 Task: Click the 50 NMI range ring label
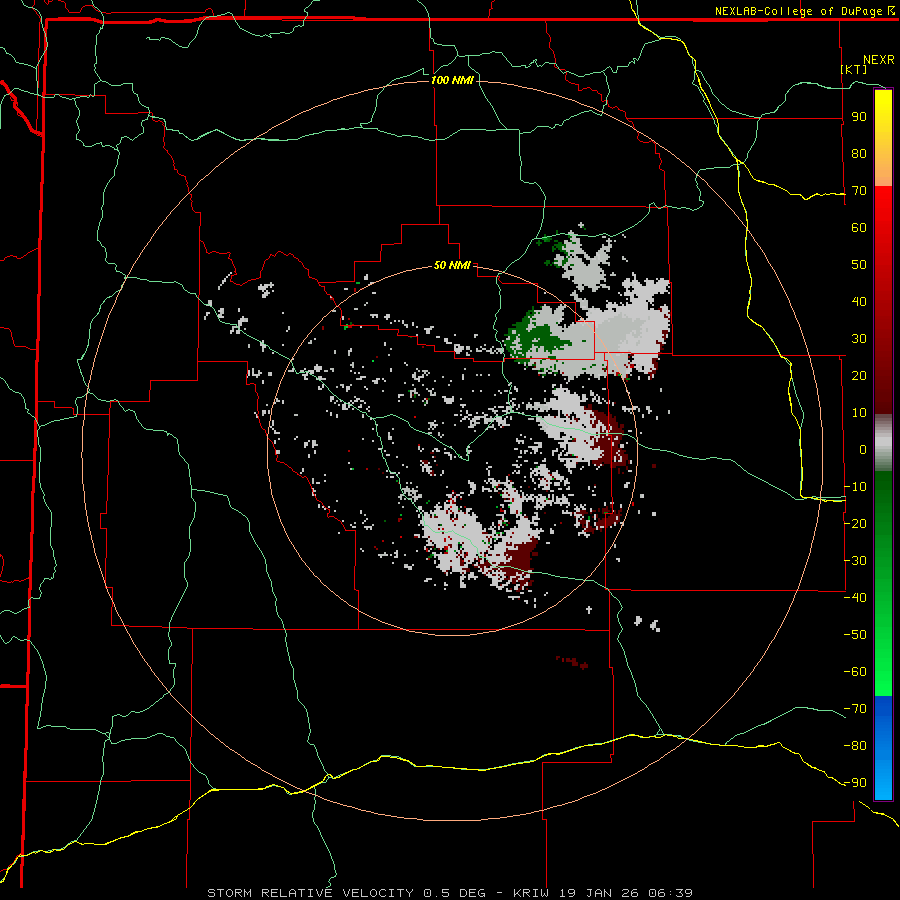452,265
